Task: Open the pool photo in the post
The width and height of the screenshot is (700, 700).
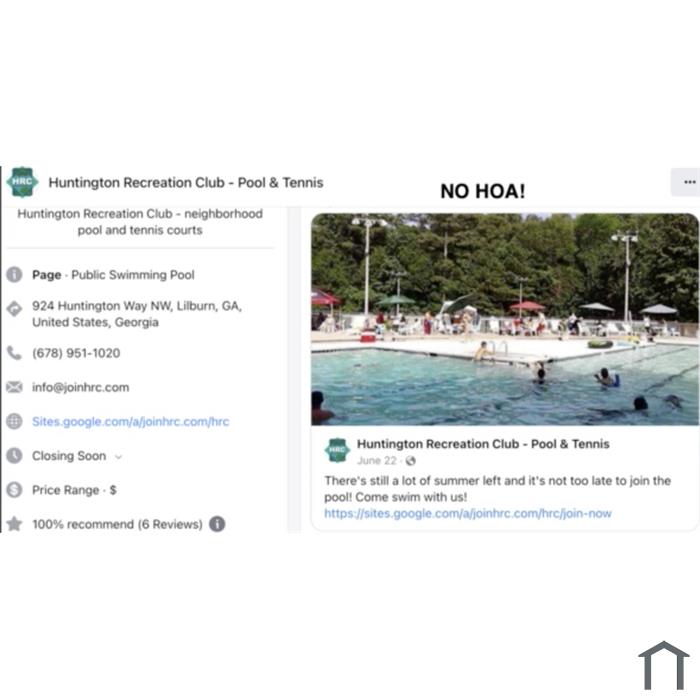Action: pyautogui.click(x=505, y=319)
